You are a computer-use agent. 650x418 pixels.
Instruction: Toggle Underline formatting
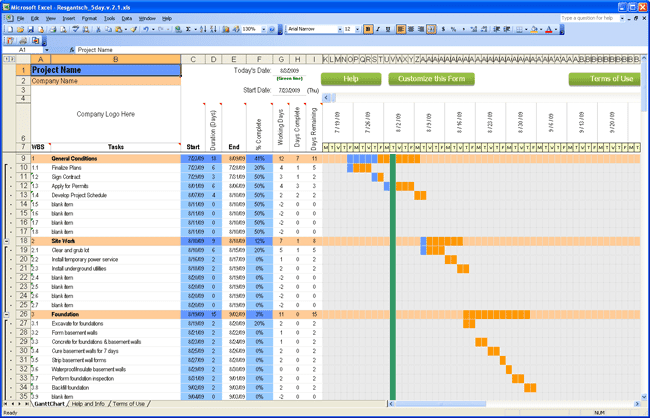click(388, 29)
